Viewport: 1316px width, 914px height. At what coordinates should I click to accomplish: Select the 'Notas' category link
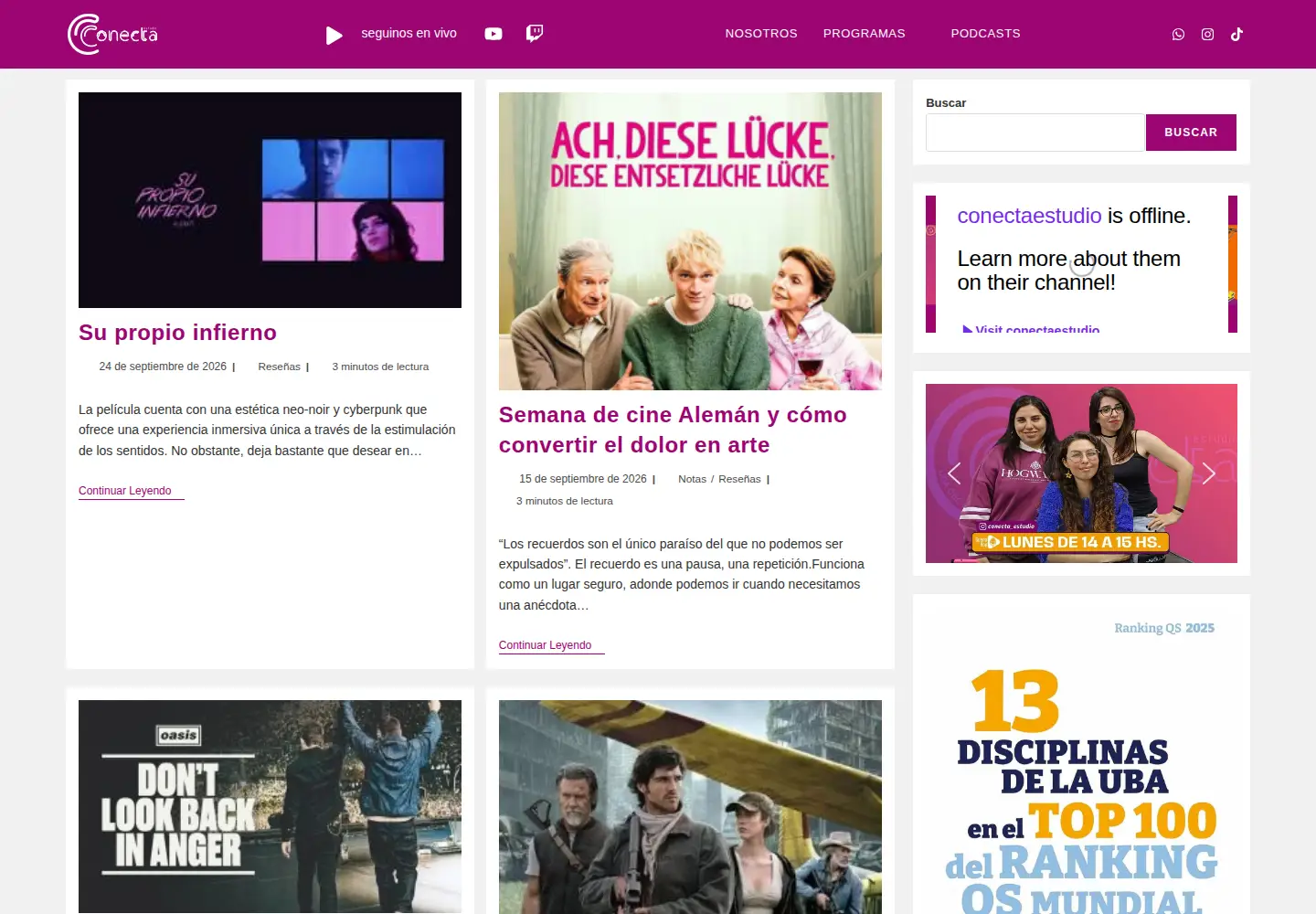[x=693, y=479]
